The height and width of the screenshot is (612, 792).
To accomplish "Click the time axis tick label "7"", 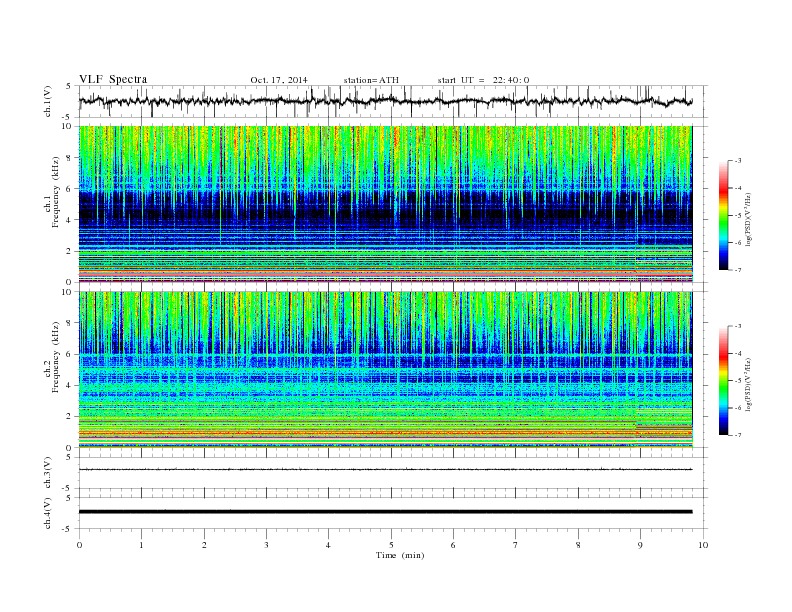I will (x=516, y=545).
